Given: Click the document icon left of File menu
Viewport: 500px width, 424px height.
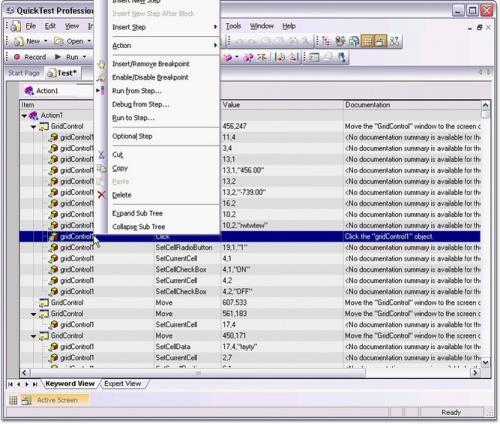Looking at the screenshot, I should [15, 26].
